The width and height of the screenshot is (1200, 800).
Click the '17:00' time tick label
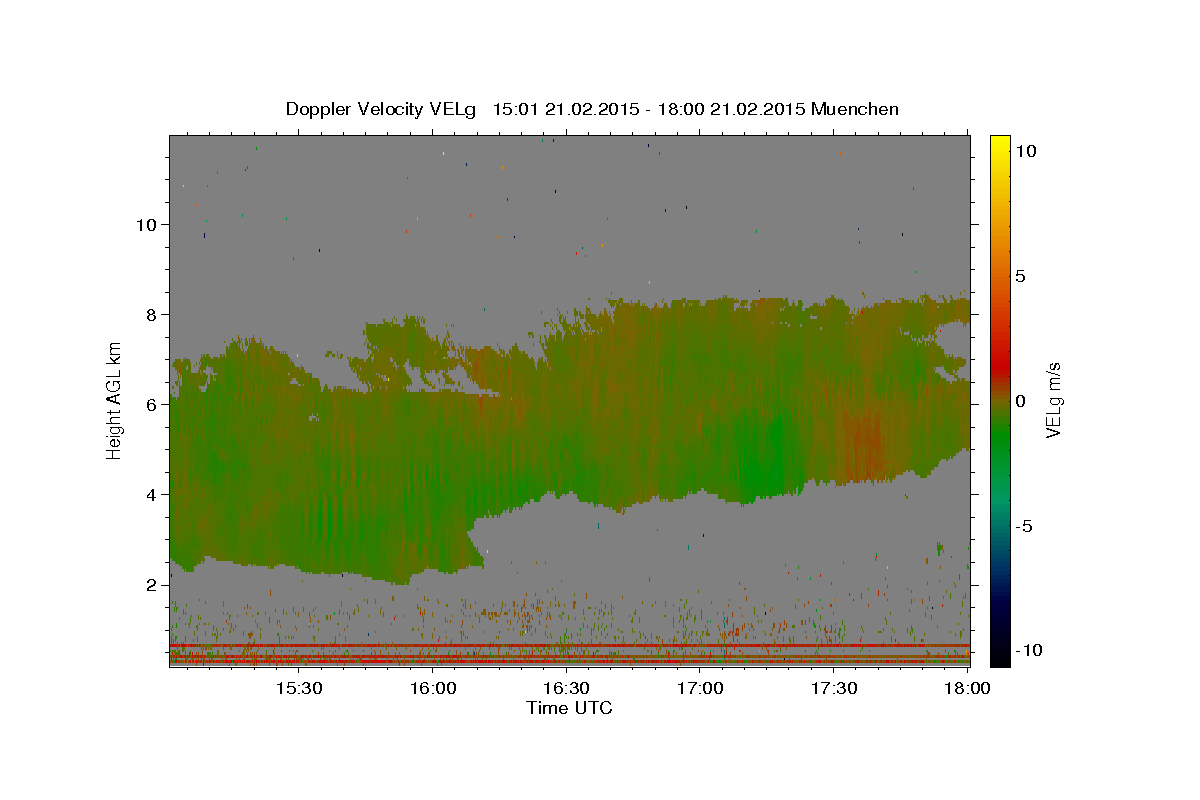point(700,689)
